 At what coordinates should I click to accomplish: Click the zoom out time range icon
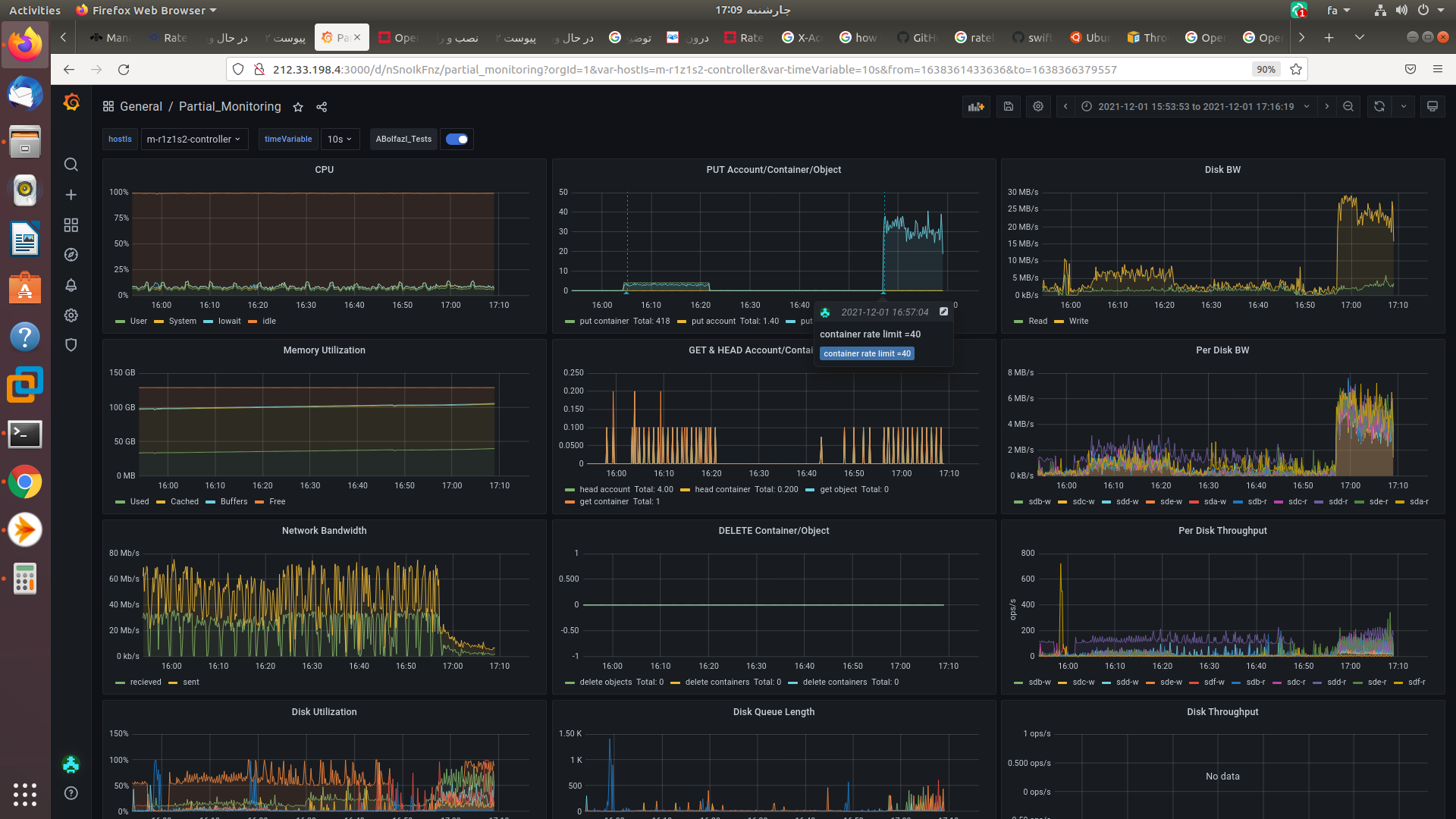click(x=1348, y=107)
